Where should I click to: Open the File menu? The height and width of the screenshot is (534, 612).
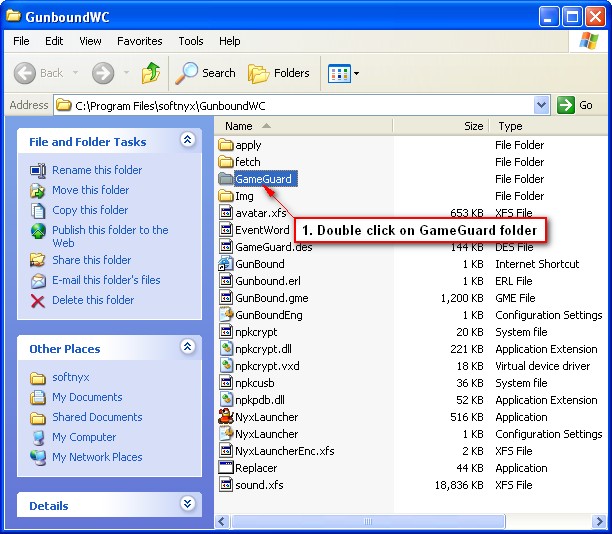tap(21, 41)
